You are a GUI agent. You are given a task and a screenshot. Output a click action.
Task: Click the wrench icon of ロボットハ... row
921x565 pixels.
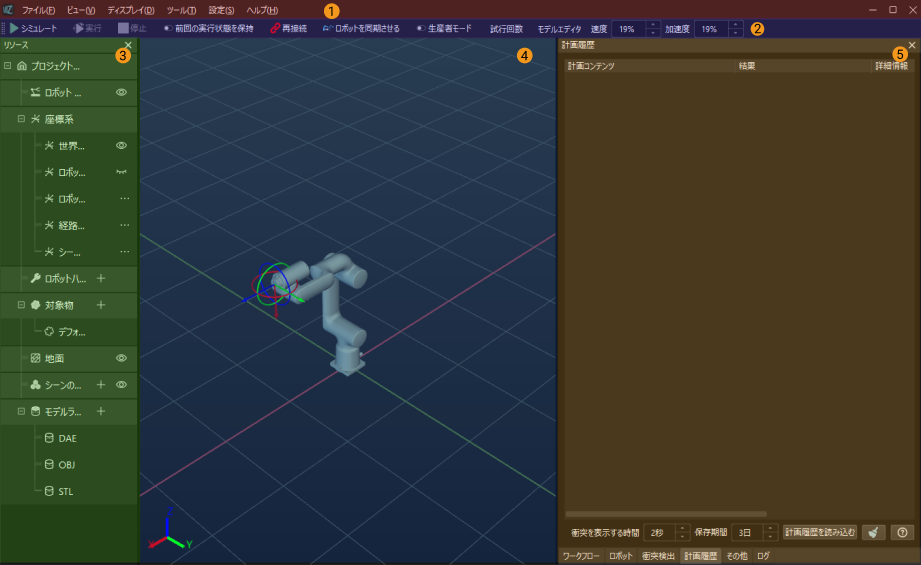(x=35, y=278)
